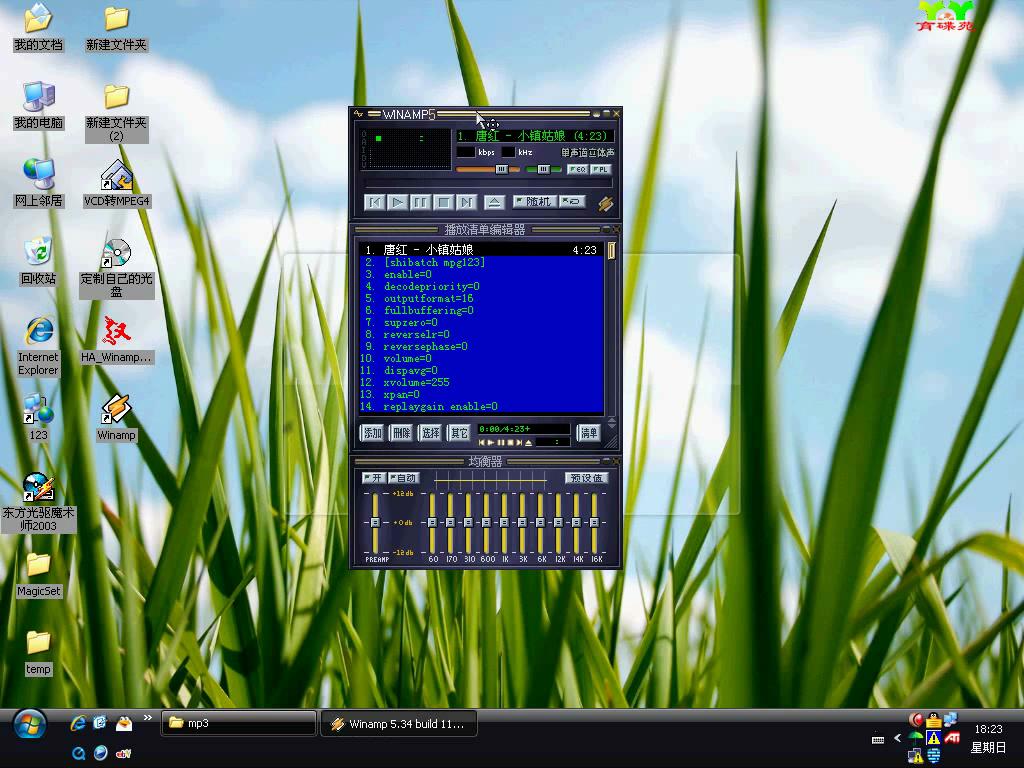The image size is (1024, 768).
Task: Toggle the 随机 shuffle button
Action: pyautogui.click(x=534, y=202)
